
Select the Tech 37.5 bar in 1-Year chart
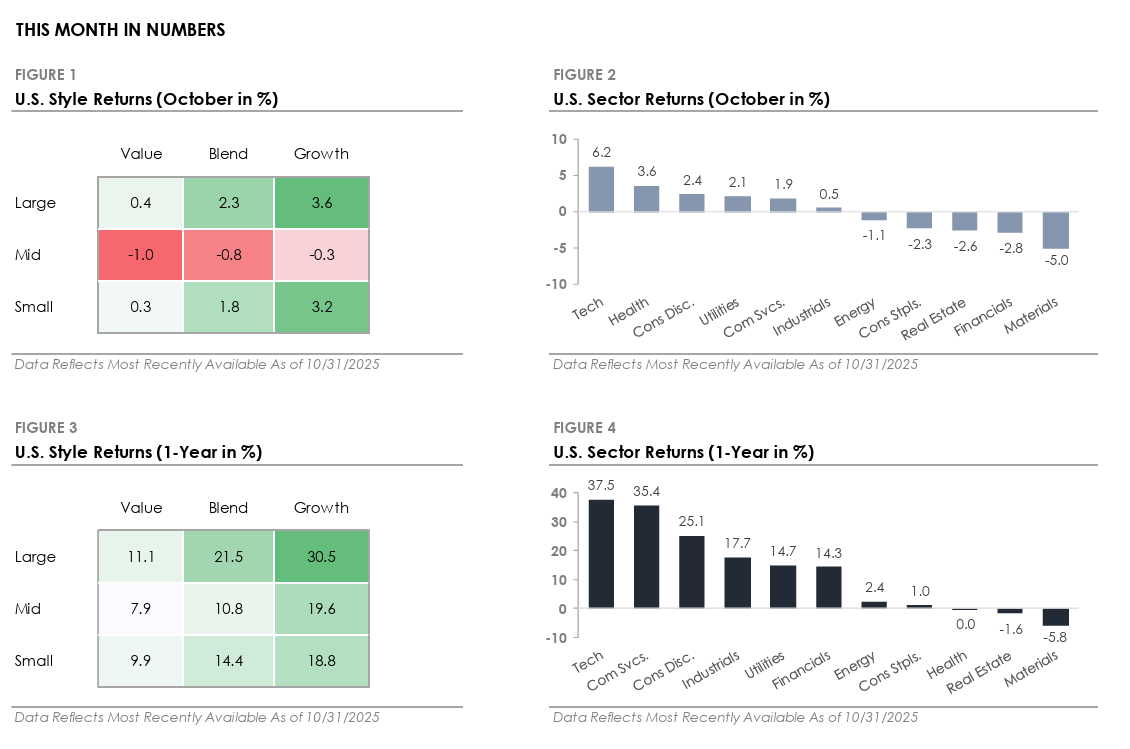(600, 553)
